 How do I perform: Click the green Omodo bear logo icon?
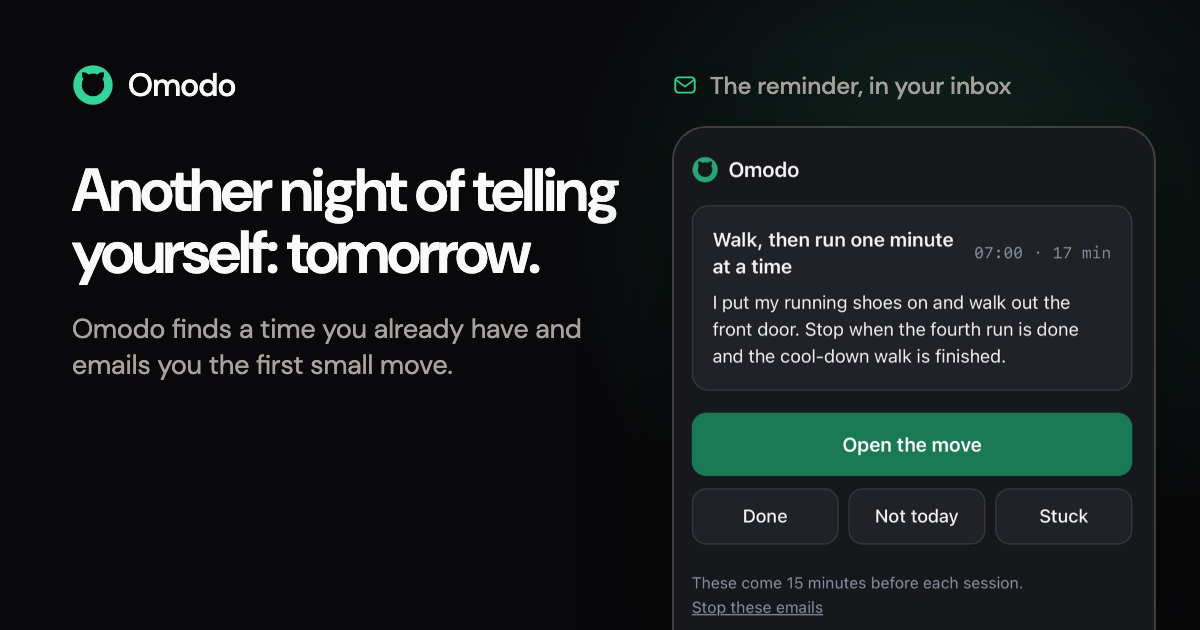tap(93, 85)
